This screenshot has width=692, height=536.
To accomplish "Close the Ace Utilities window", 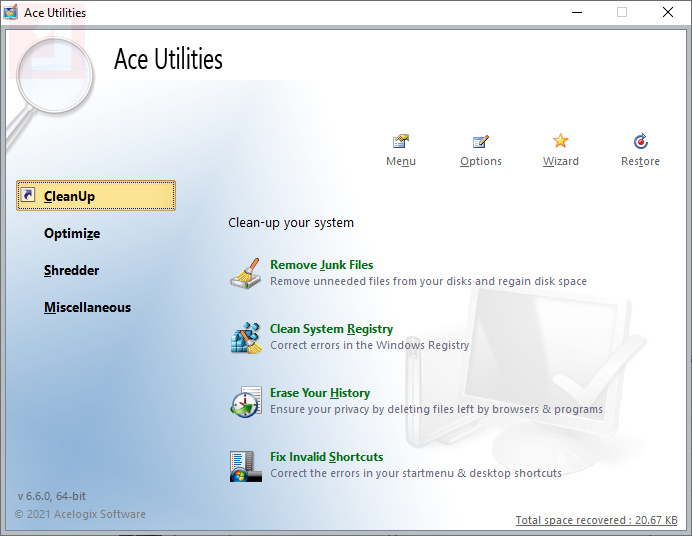I will point(668,12).
